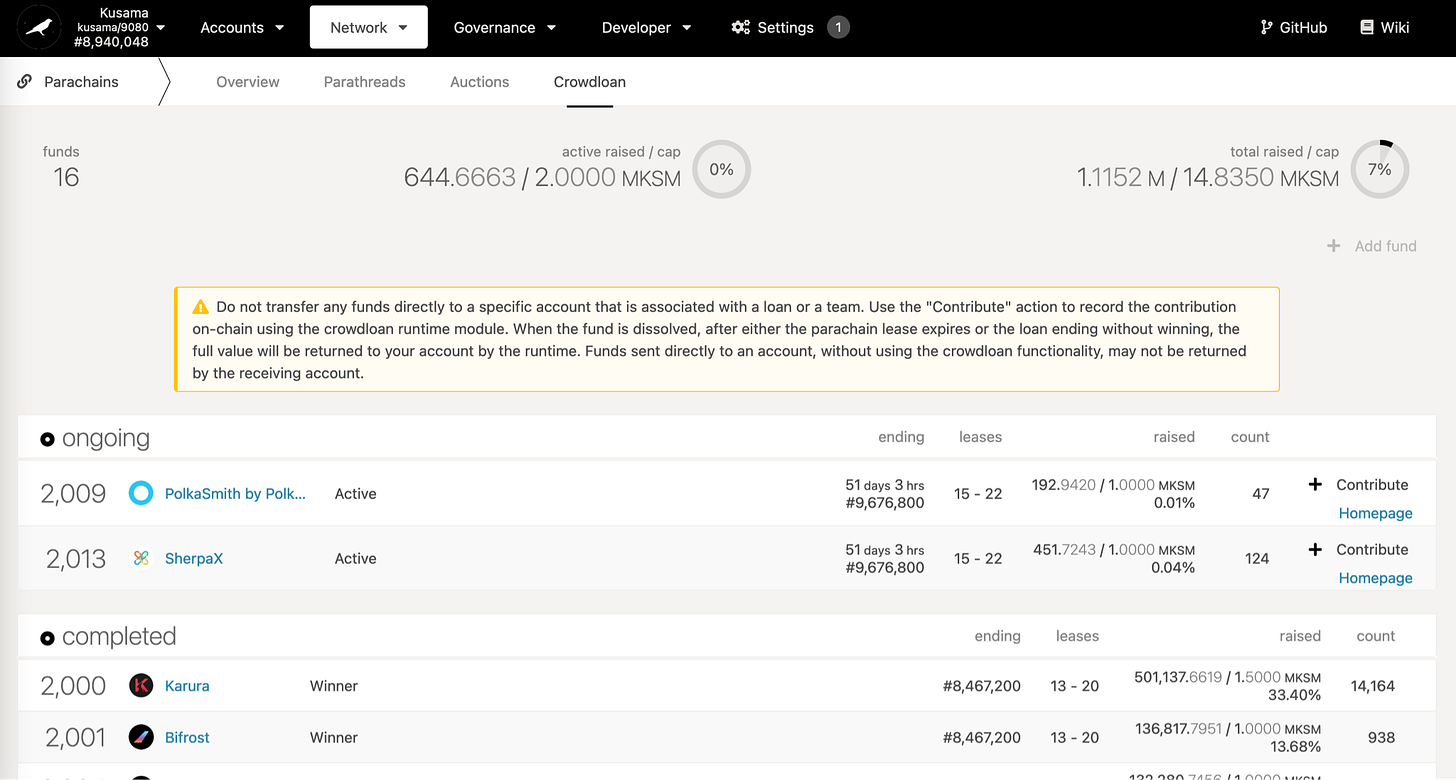Click the PolkaSmith round logo icon

(x=141, y=493)
